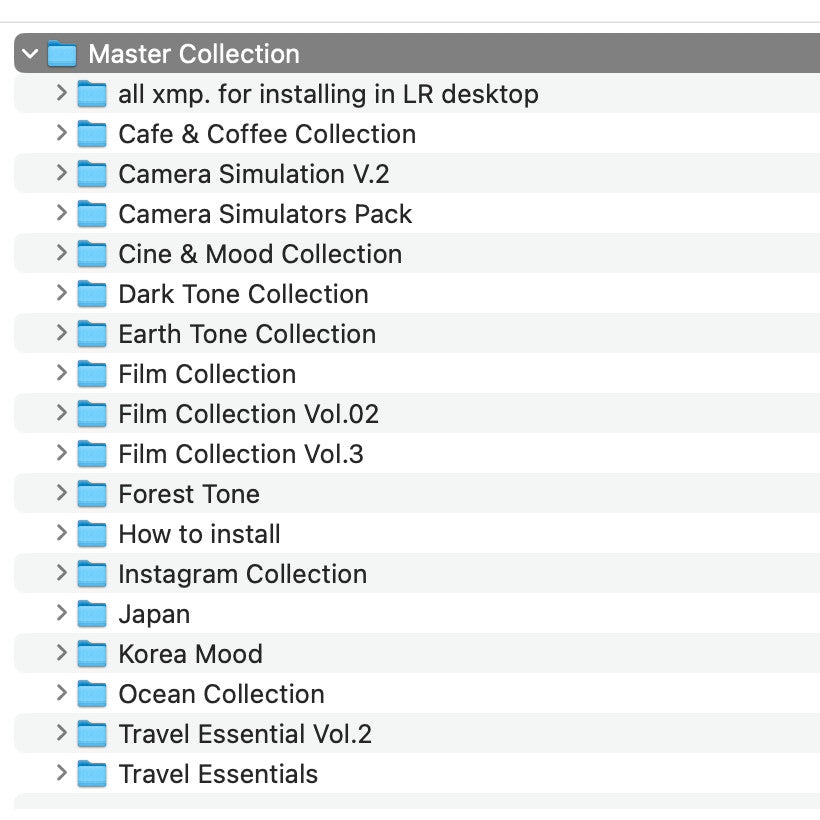Collapse the Master Collection folder
820x820 pixels.
click(30, 53)
